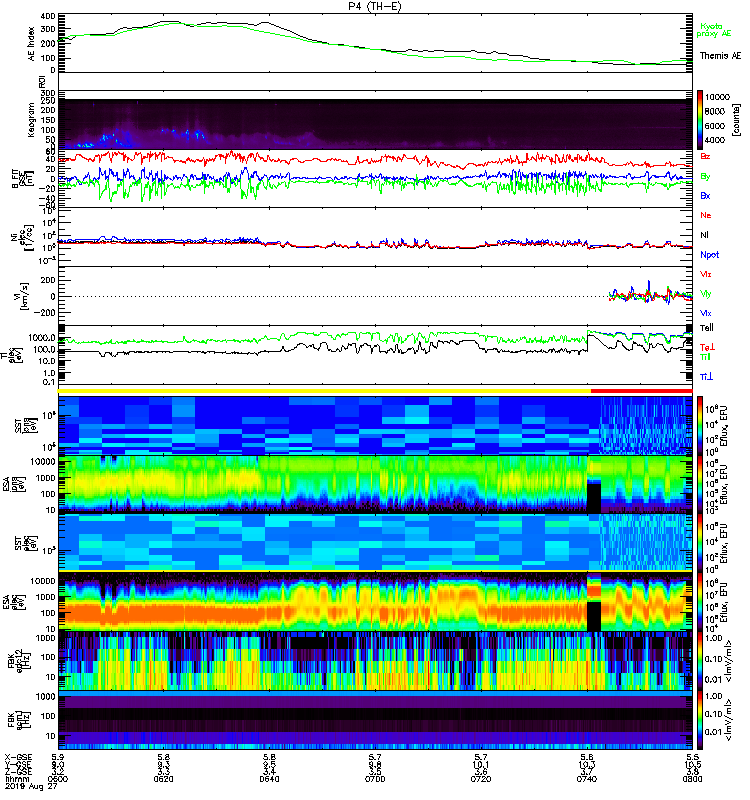Click the red segment of the yellow-red status bar
The width and height of the screenshot is (750, 800).
[x=641, y=391]
